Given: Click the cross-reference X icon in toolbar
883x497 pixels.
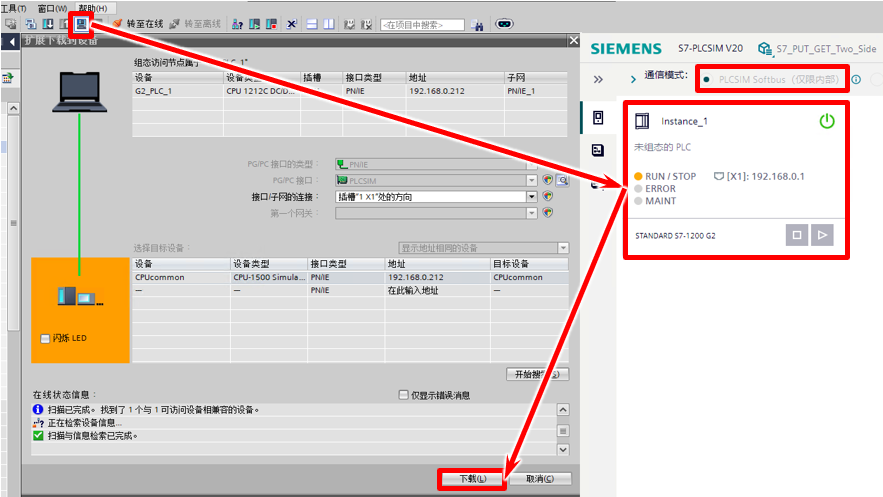Looking at the screenshot, I should [x=291, y=24].
